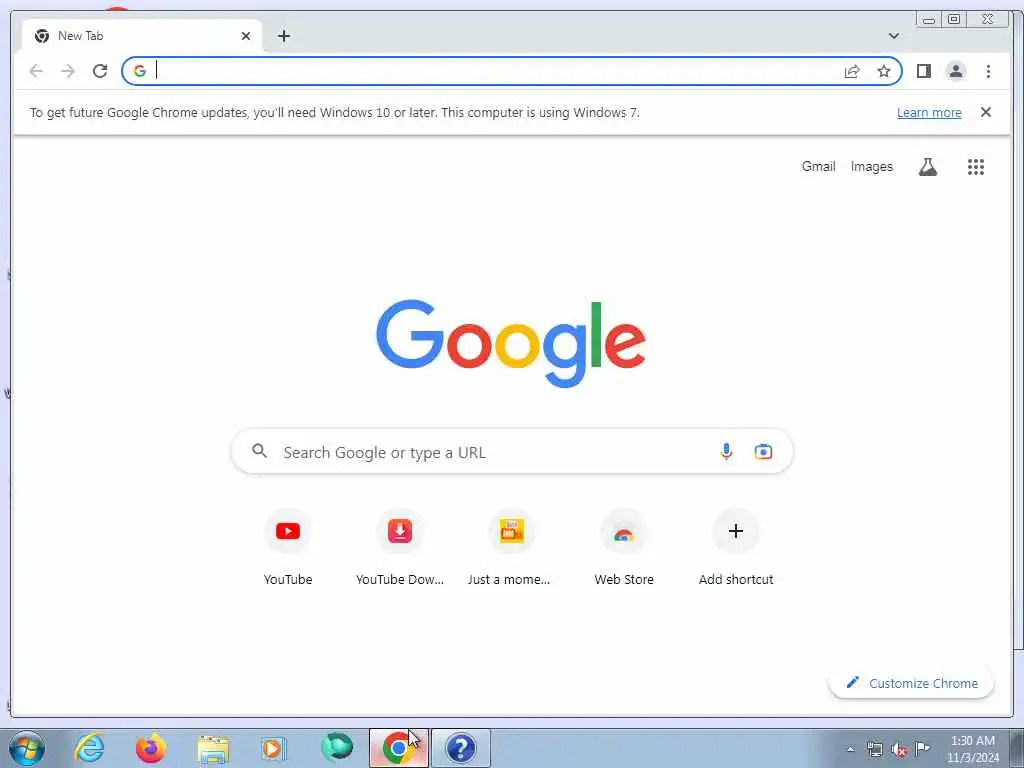Start voice search with microphone icon
This screenshot has height=768, width=1024.
coord(726,451)
